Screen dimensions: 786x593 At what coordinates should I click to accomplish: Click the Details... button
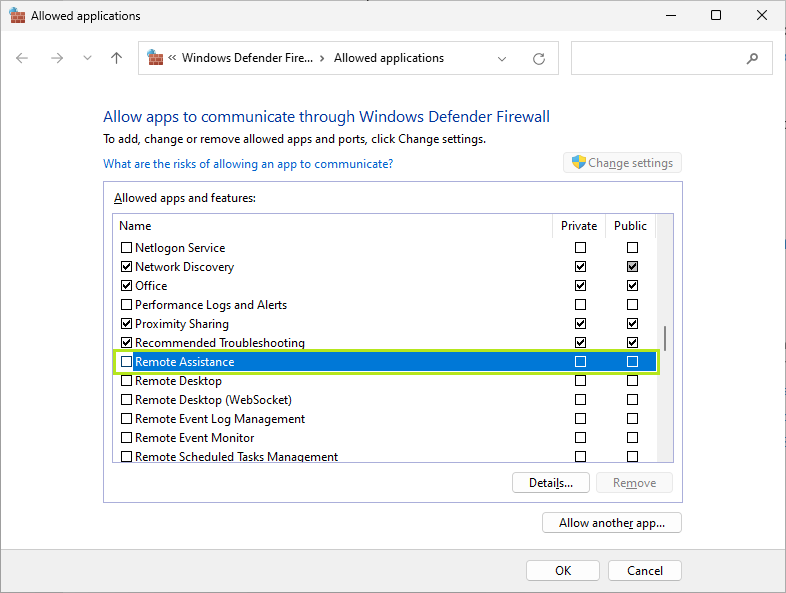click(551, 483)
